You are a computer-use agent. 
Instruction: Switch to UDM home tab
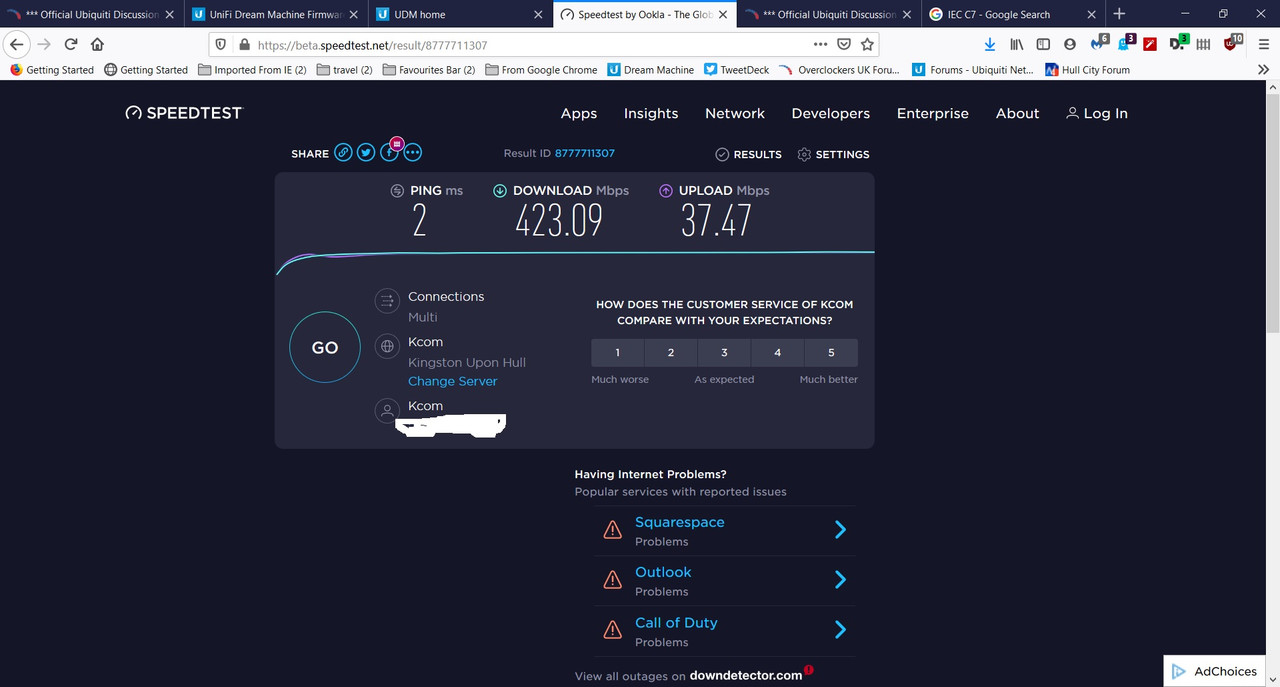[459, 14]
